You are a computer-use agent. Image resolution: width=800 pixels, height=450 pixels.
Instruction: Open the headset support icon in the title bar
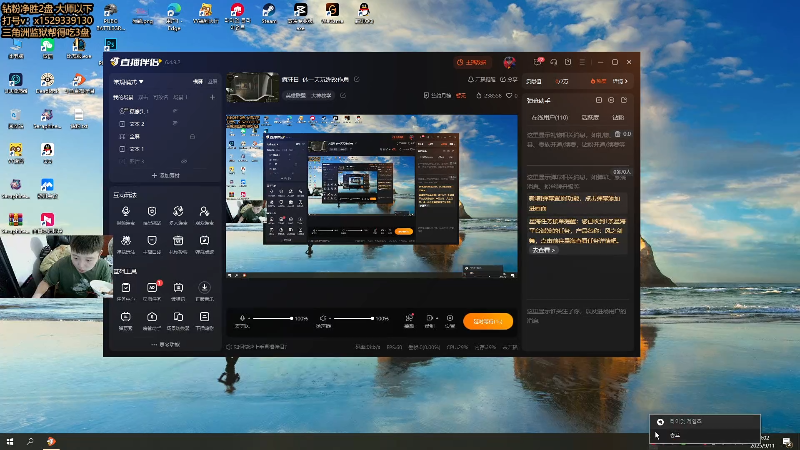554,62
